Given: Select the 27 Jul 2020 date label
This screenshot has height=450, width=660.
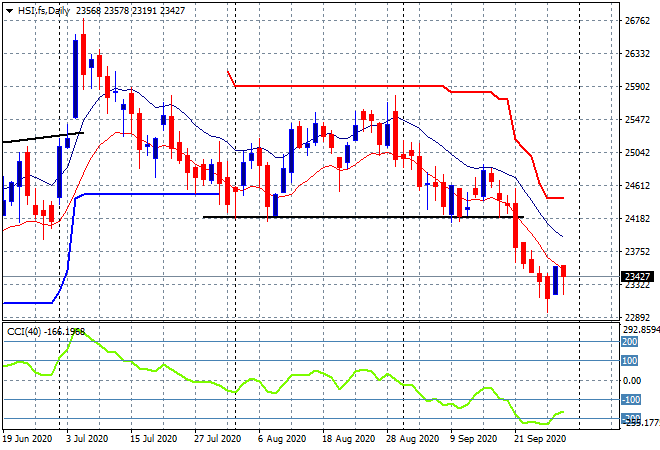Looking at the screenshot, I should [x=218, y=439].
